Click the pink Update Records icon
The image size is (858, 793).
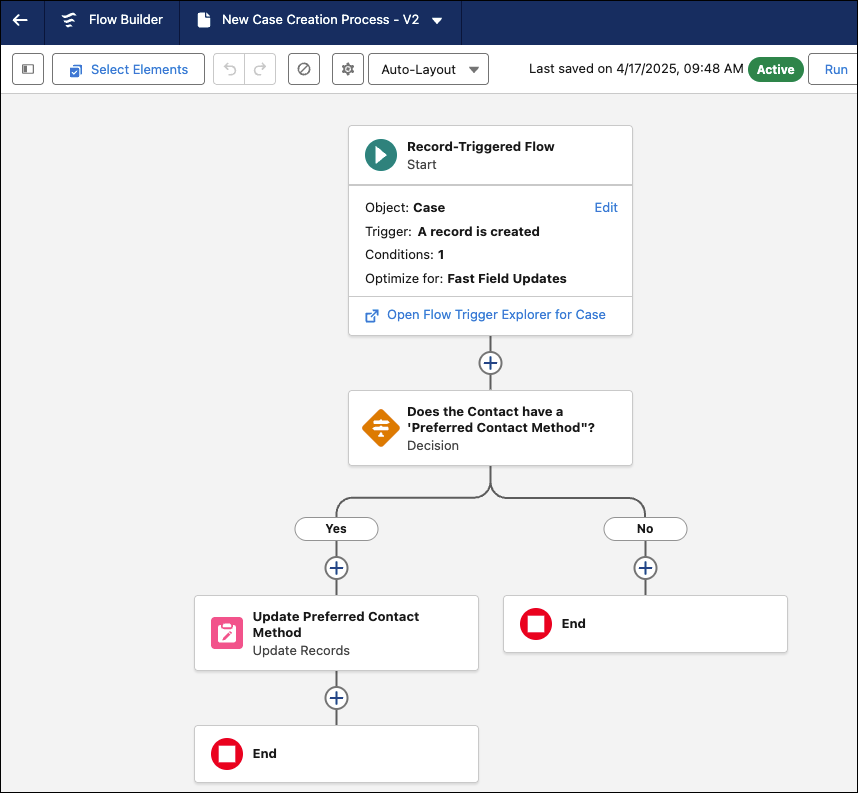pyautogui.click(x=227, y=633)
